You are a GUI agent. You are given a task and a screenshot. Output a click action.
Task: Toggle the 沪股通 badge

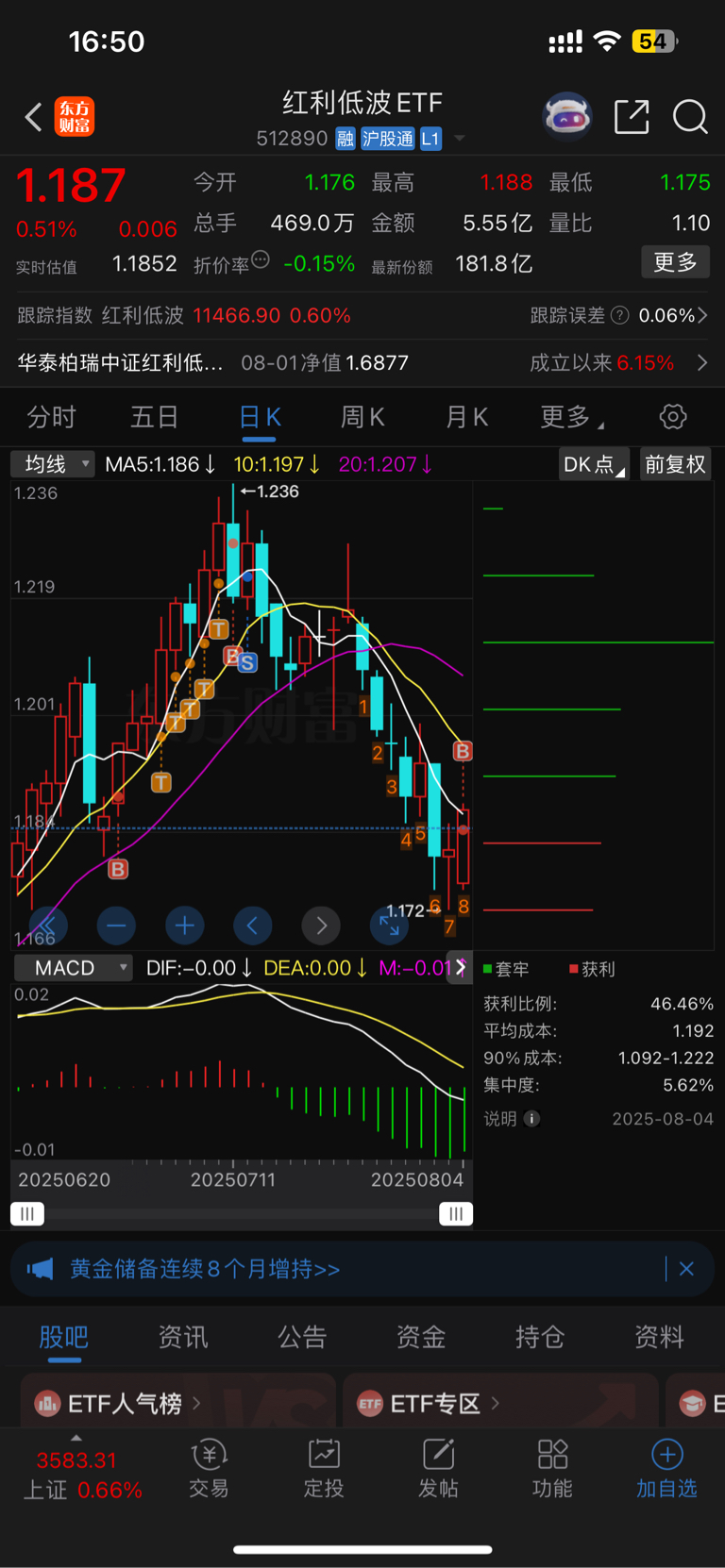tap(388, 139)
